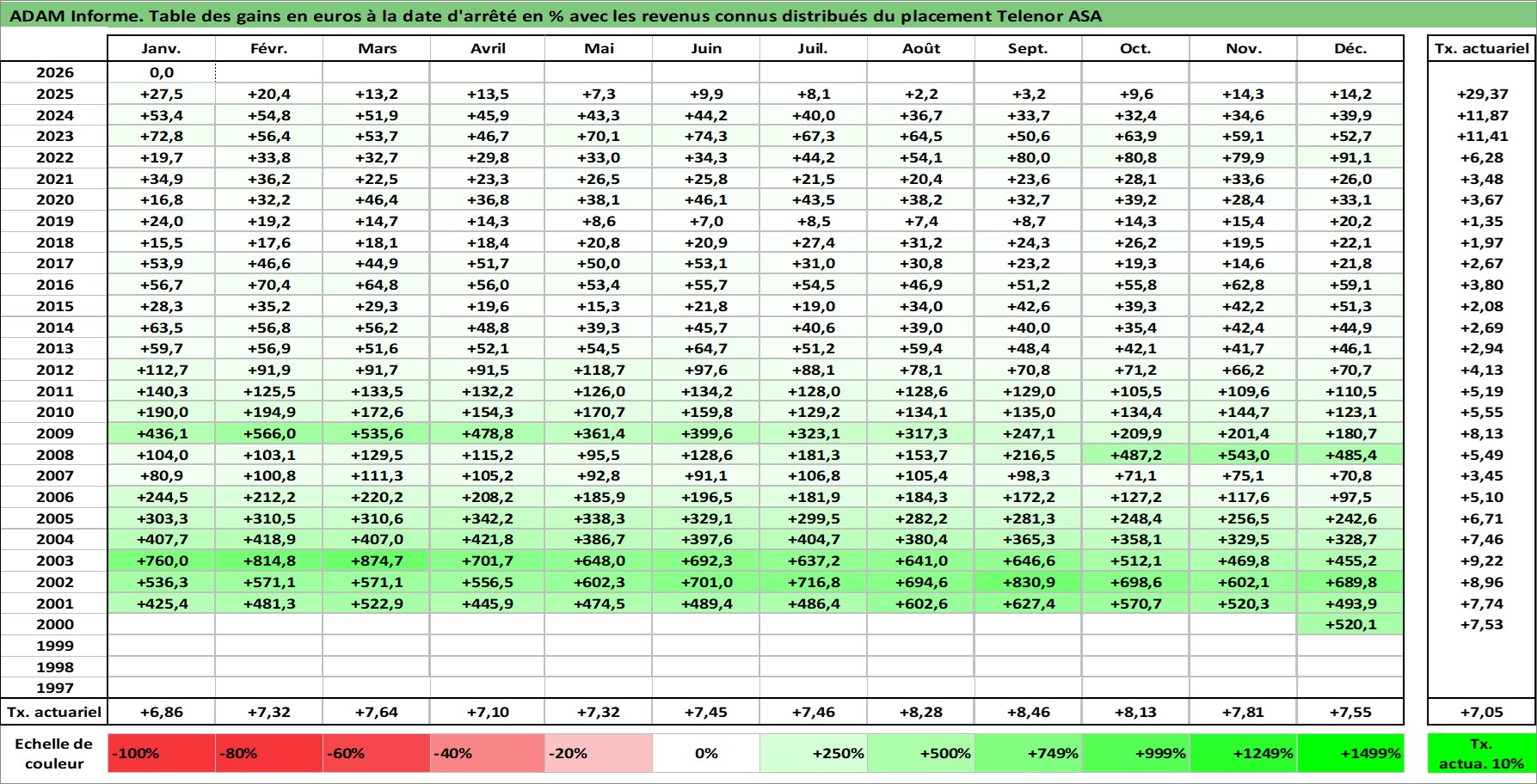Select the 'Mai' column header
Viewport: 1537px width, 784px height.
[x=599, y=49]
